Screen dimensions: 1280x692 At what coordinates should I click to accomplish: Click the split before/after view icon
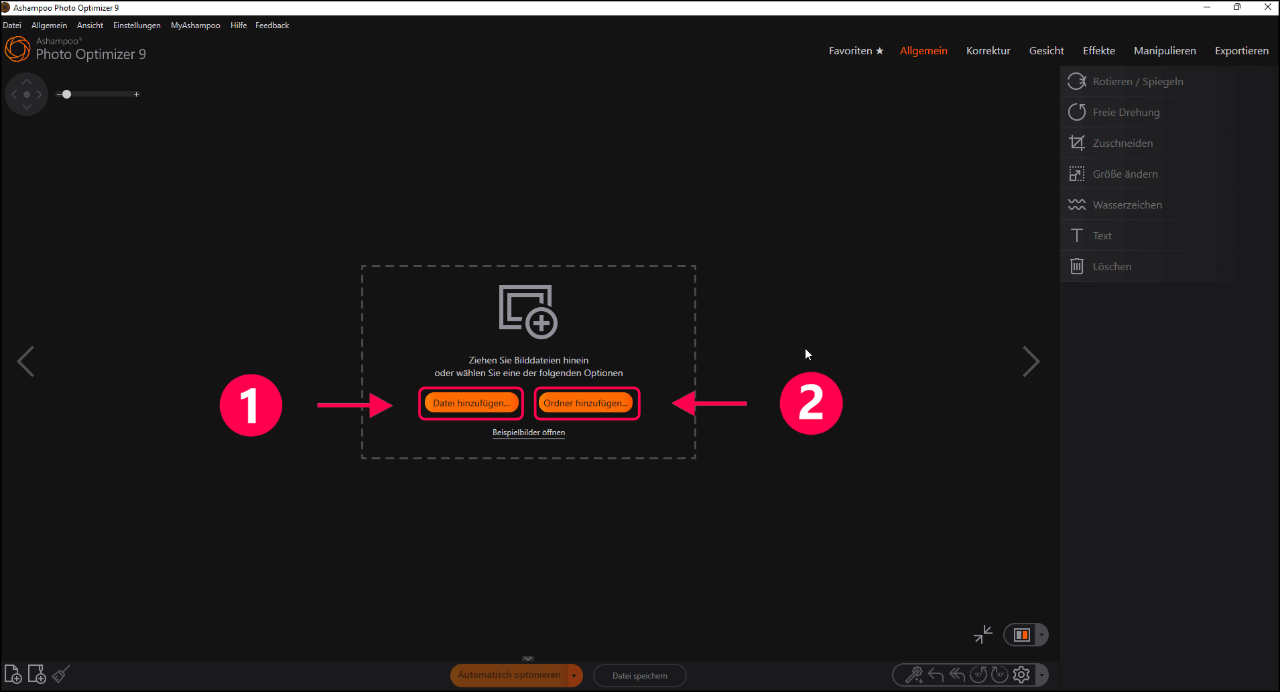1022,635
